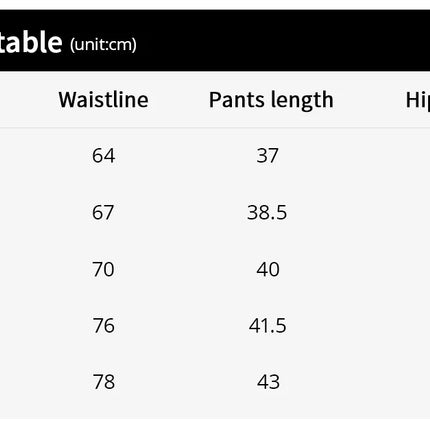Click the "table" title text in black banner
Image resolution: width=430 pixels, height=430 pixels.
coord(31,42)
